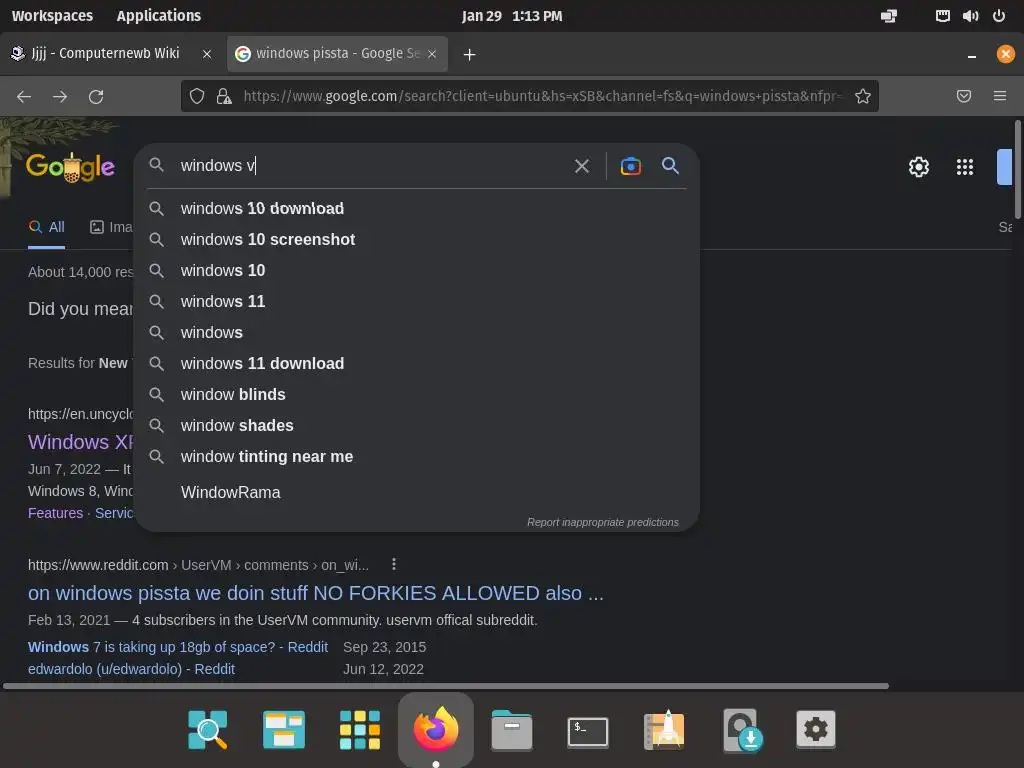This screenshot has height=768, width=1024.
Task: Open the Firefox hamburger menu
Action: point(1000,97)
